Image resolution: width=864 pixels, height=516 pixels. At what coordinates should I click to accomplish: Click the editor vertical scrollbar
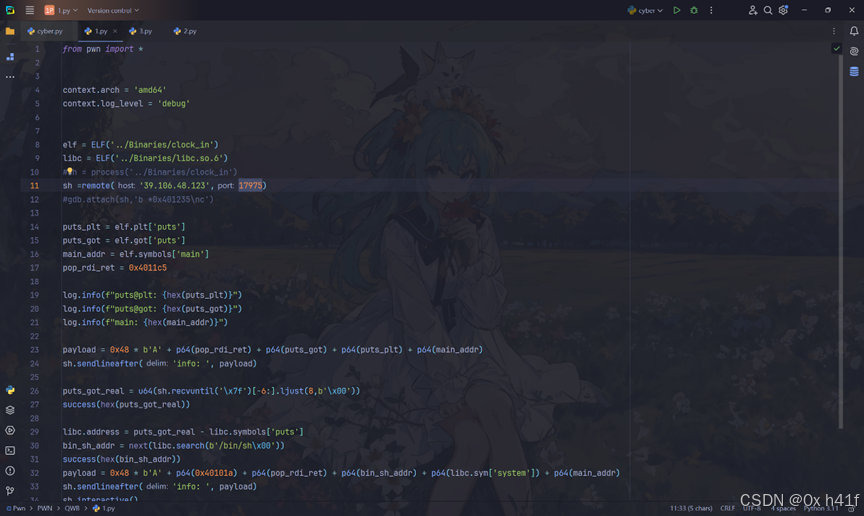click(x=841, y=241)
